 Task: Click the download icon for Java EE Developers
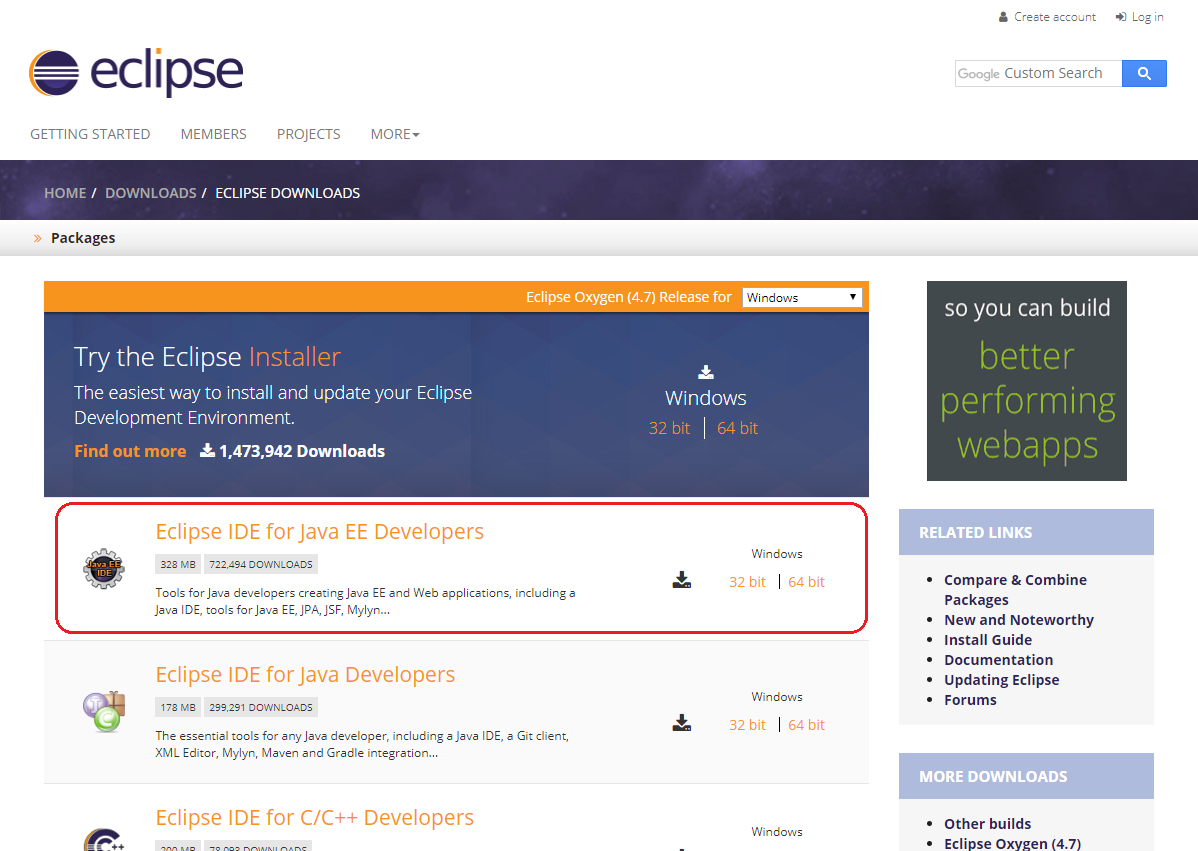tap(682, 580)
